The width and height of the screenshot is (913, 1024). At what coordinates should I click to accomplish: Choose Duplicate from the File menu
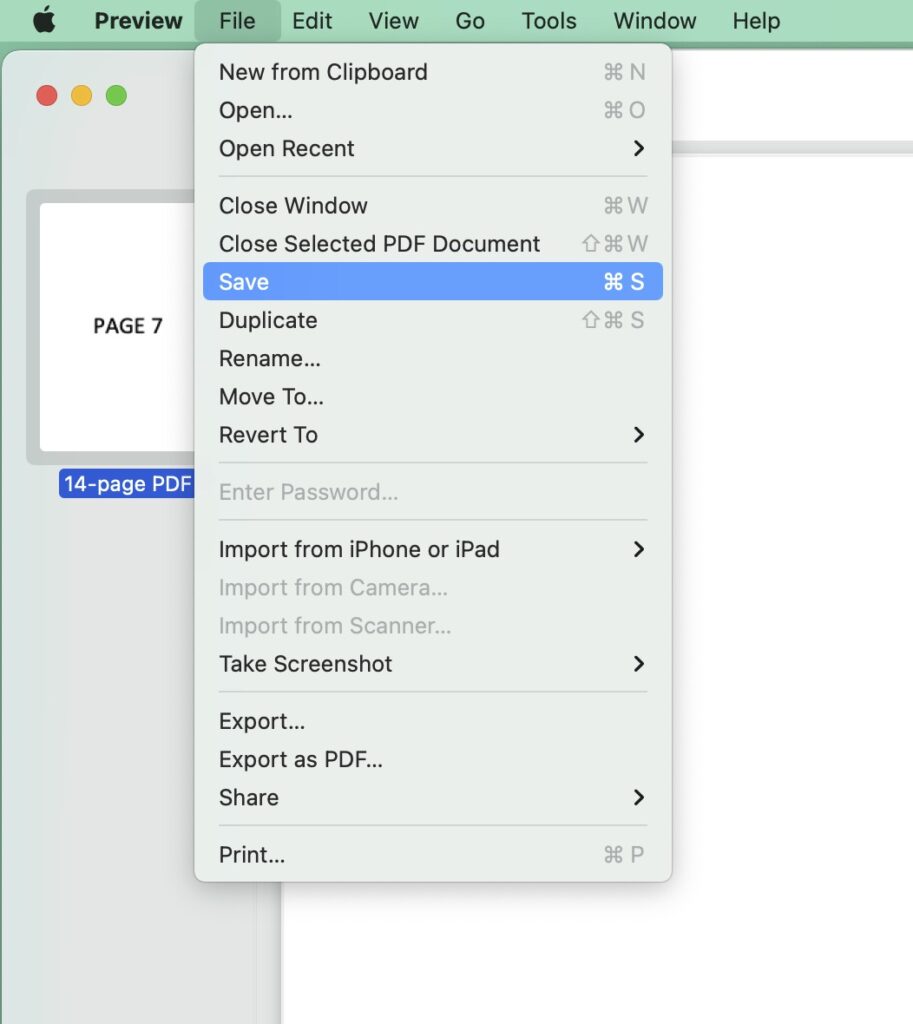click(x=268, y=321)
